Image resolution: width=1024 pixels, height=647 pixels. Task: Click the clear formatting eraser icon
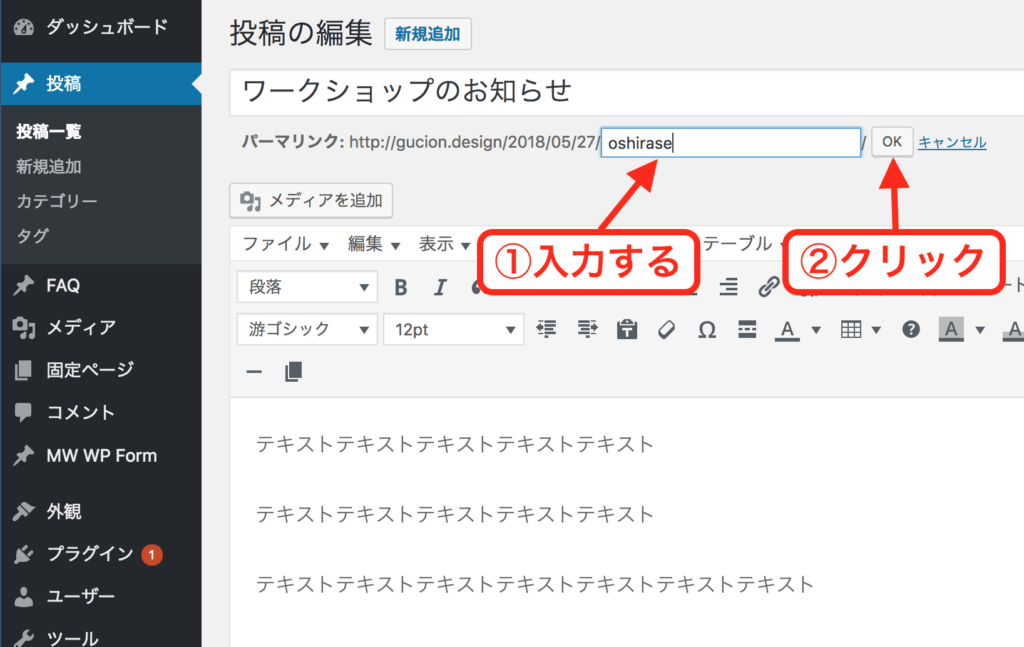tap(666, 329)
